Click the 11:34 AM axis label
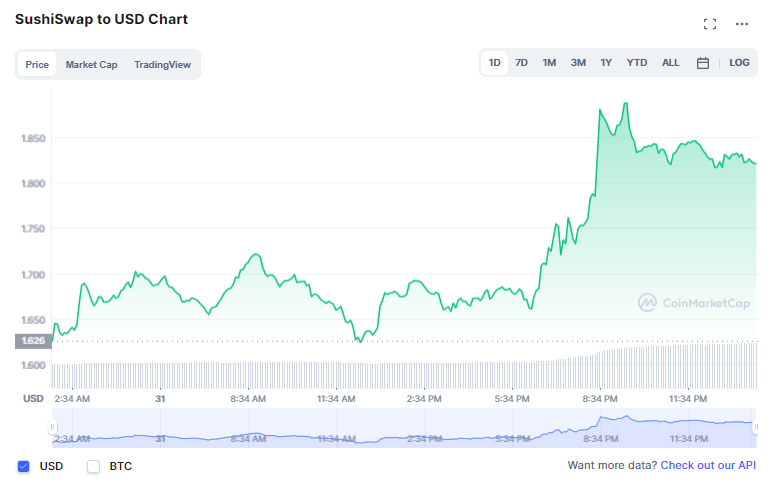The image size is (781, 484). [x=336, y=399]
